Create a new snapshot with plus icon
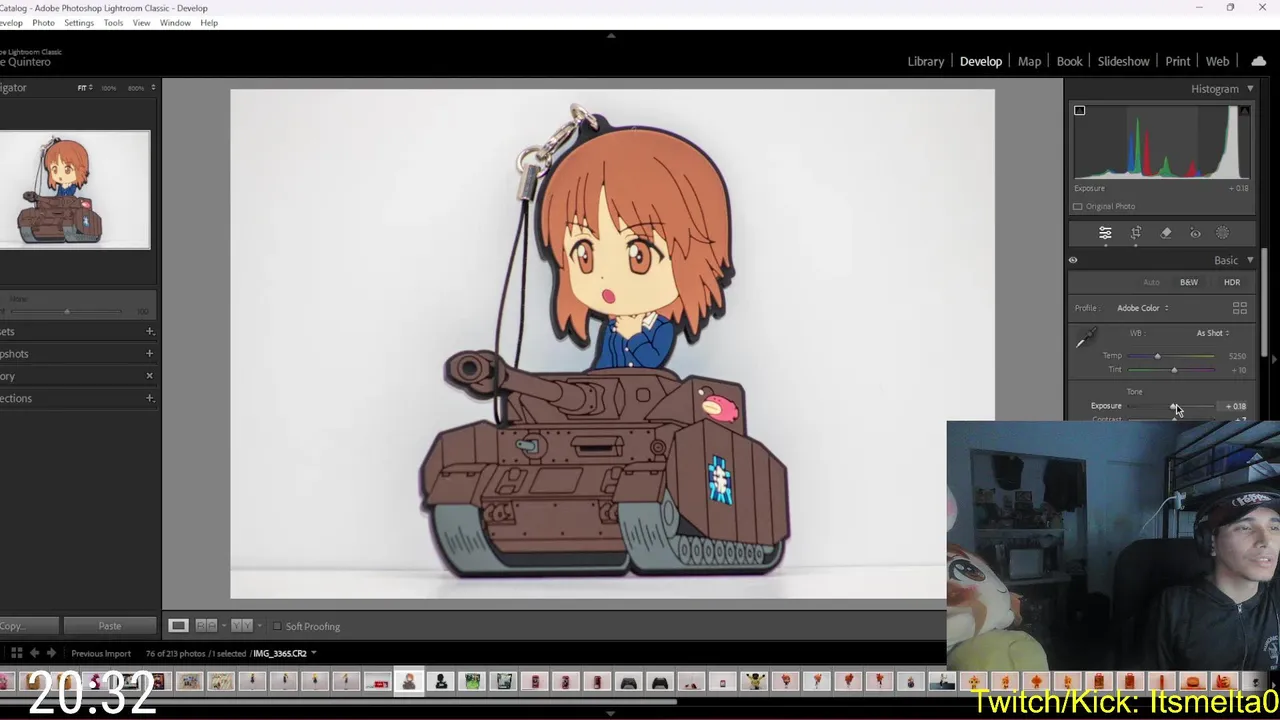The height and width of the screenshot is (720, 1280). pos(149,353)
